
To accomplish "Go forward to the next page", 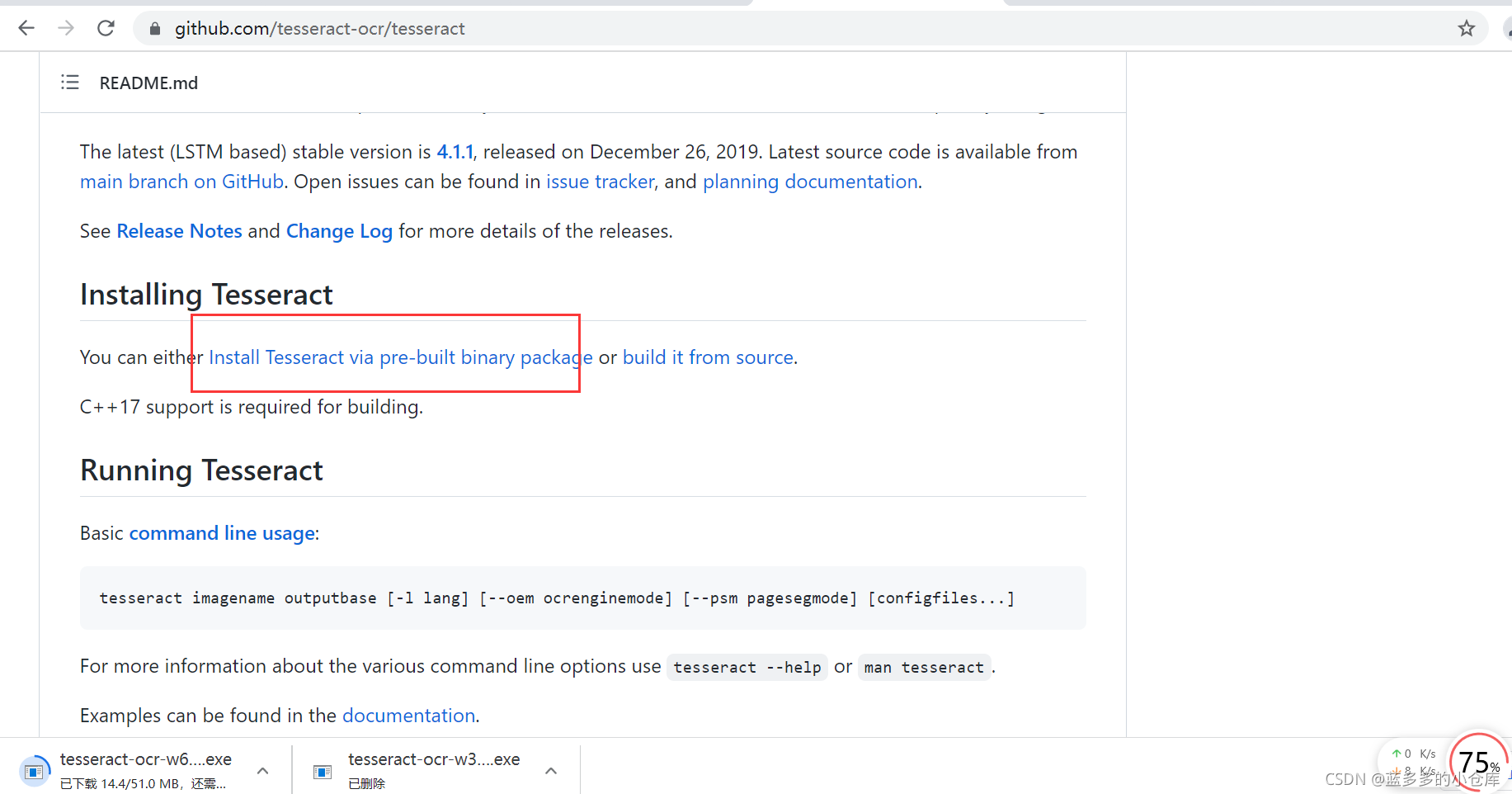I will coord(66,29).
